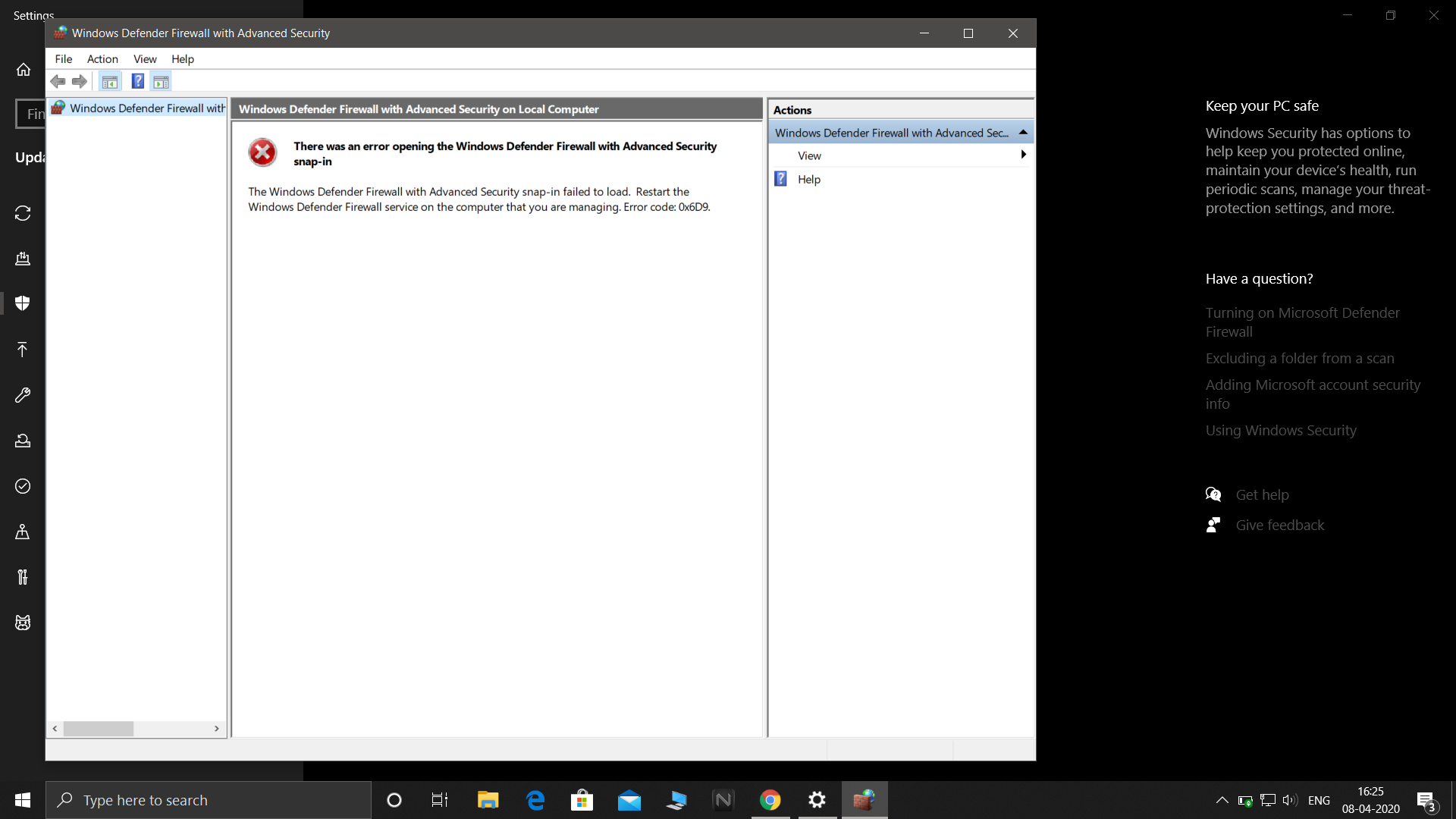Click the network icon in system tray
This screenshot has height=819, width=1456.
click(1268, 800)
